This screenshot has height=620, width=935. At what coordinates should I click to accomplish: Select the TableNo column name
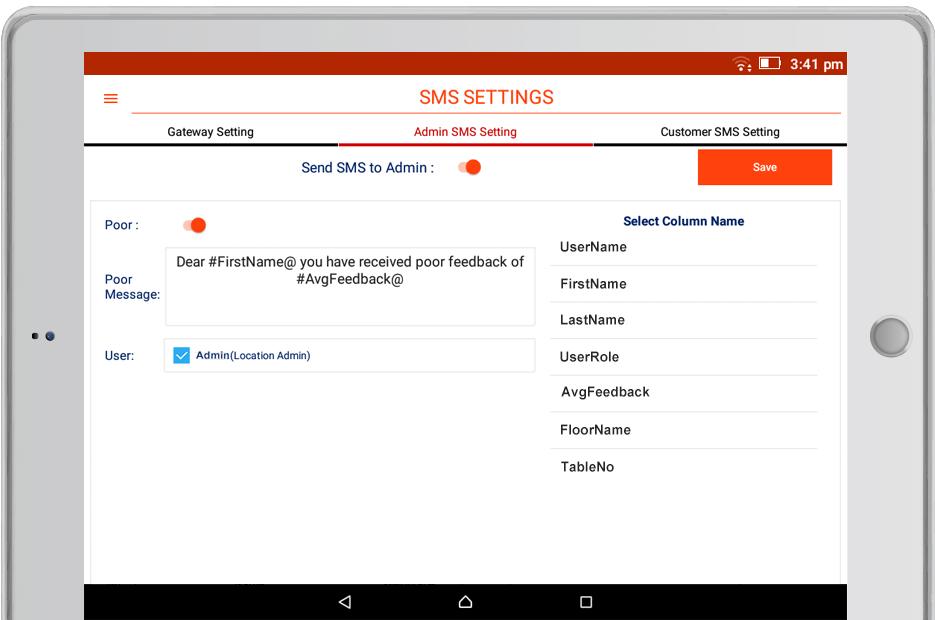587,467
